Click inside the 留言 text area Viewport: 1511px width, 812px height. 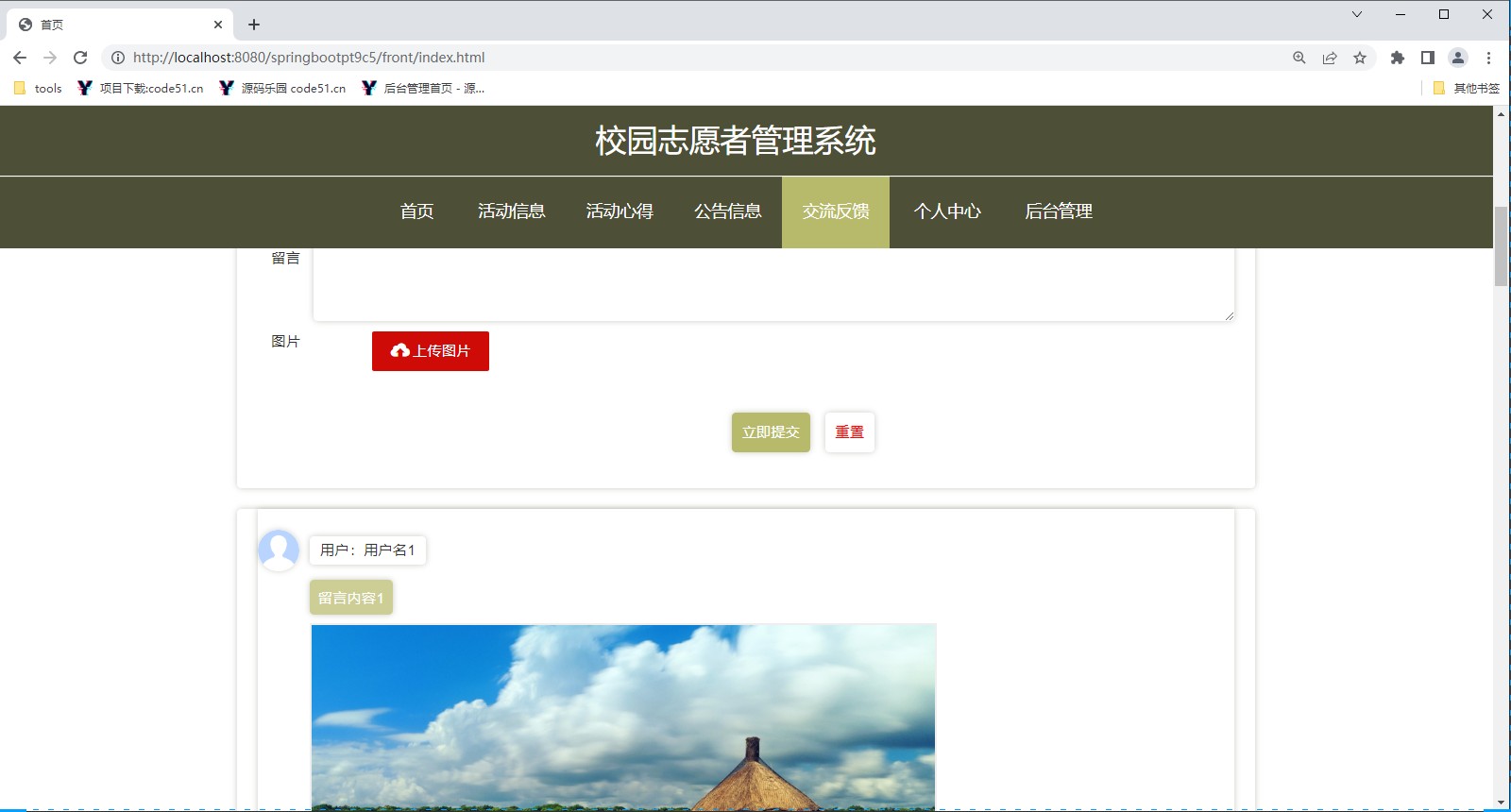pos(772,283)
